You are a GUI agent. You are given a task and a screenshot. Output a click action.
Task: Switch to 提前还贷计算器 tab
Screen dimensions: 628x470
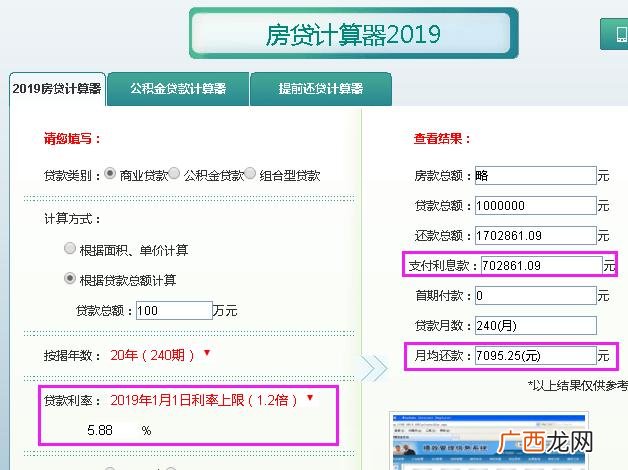coord(321,89)
